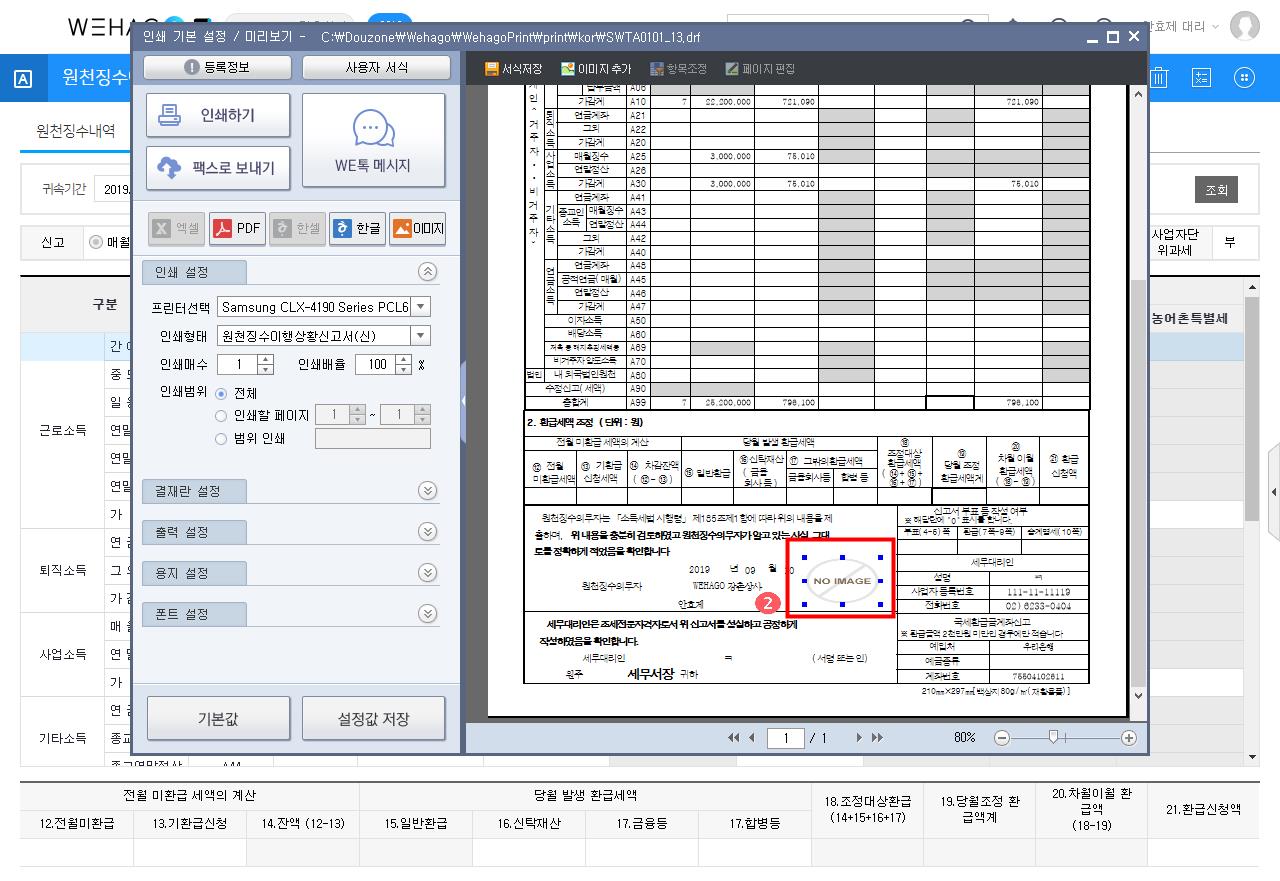Export the preview as an image
This screenshot has height=881, width=1280.
[417, 229]
